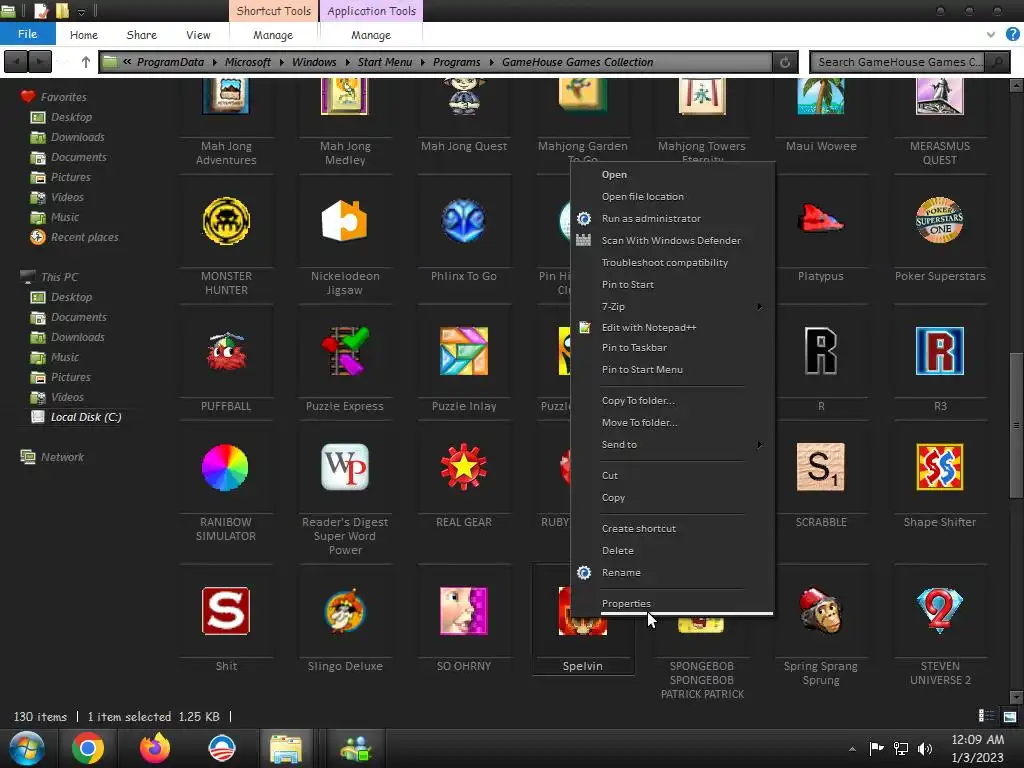Select the Poker Superstars chip icon
The width and height of the screenshot is (1024, 768).
(x=940, y=221)
